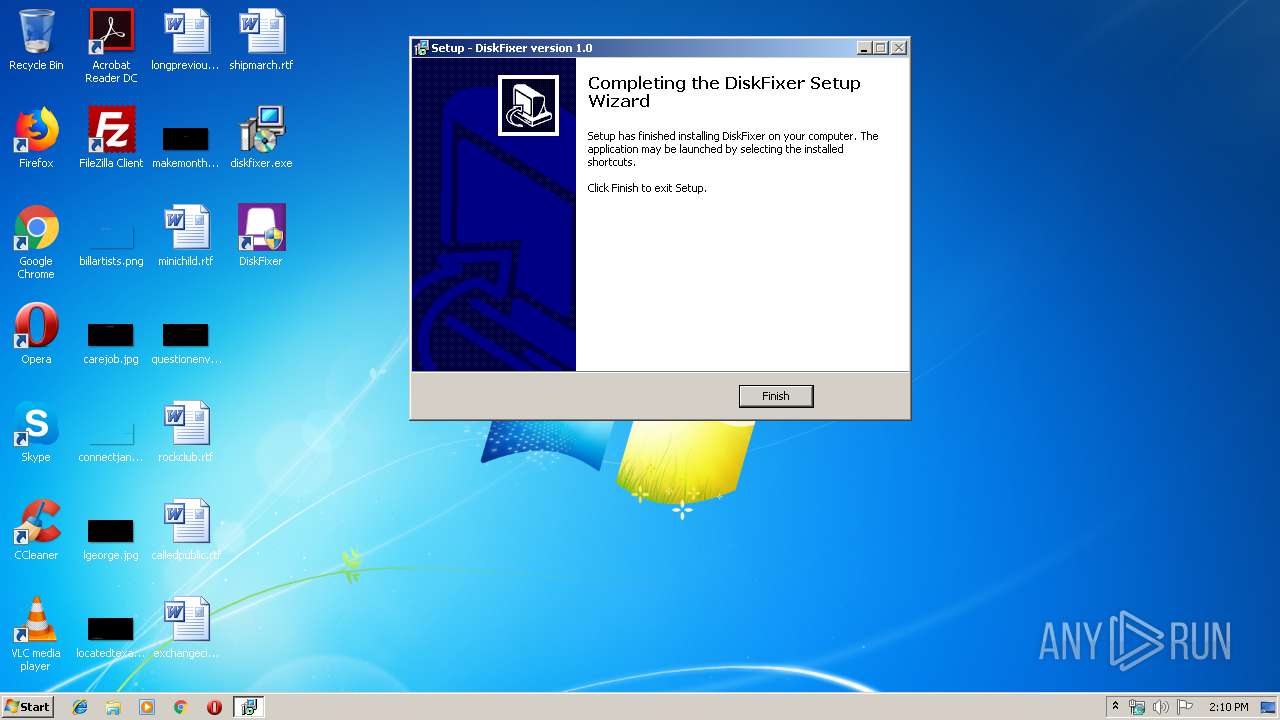Open Action Center flag icon
Screen dimensions: 1280x720
coord(1184,707)
